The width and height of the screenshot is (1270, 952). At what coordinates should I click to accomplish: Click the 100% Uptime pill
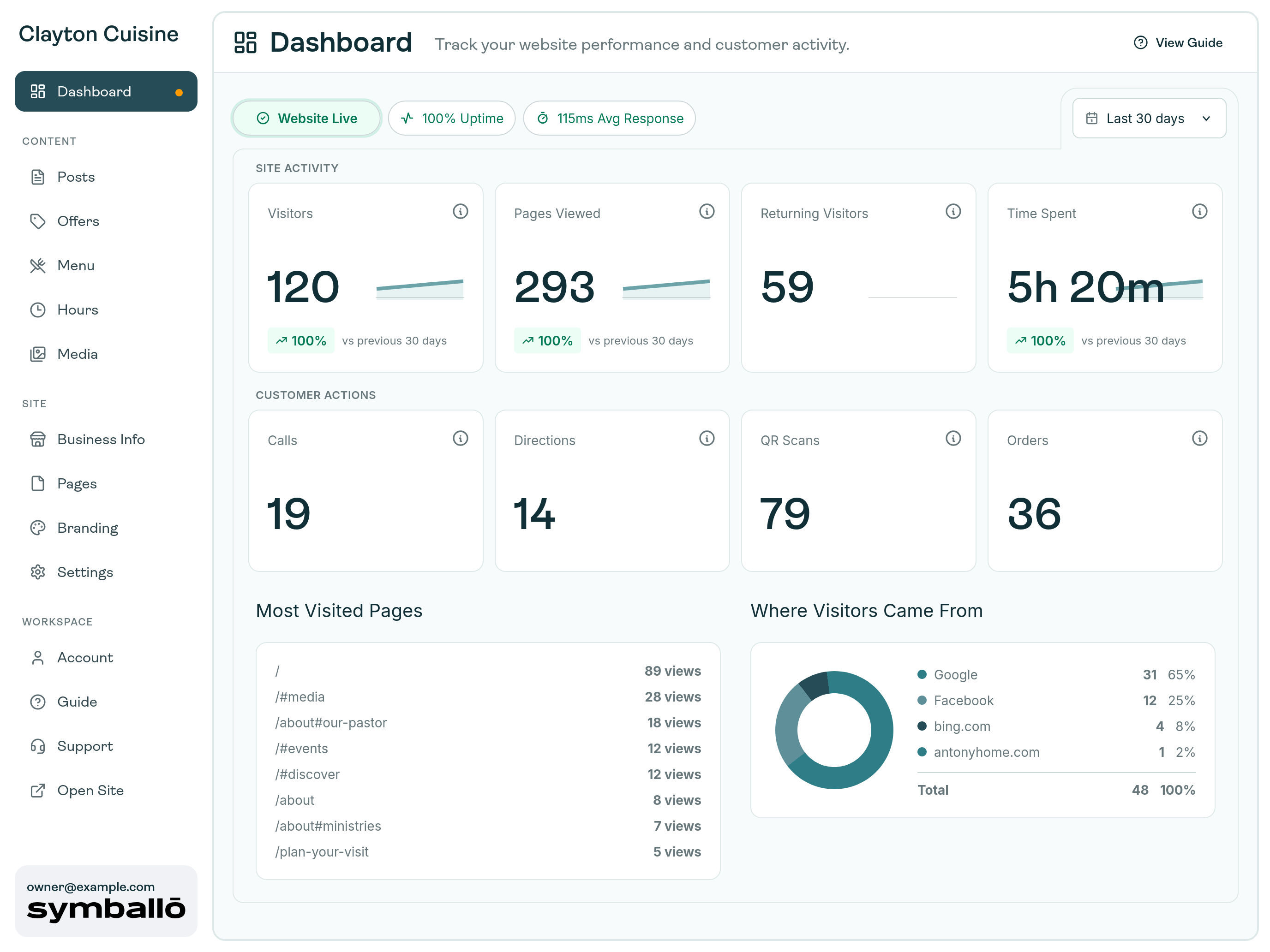click(x=452, y=118)
